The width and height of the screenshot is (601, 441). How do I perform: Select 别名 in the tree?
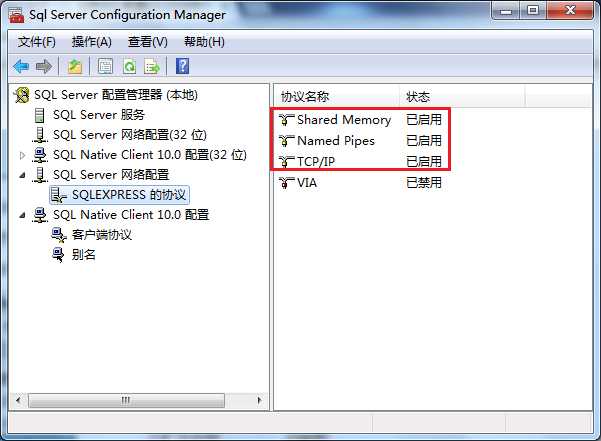click(x=84, y=254)
